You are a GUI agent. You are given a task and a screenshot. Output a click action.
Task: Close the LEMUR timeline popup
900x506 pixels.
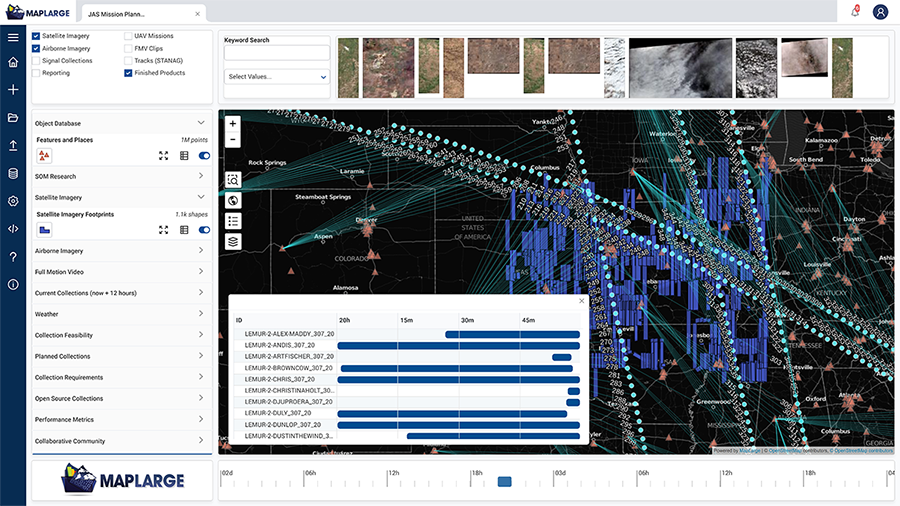pyautogui.click(x=581, y=300)
